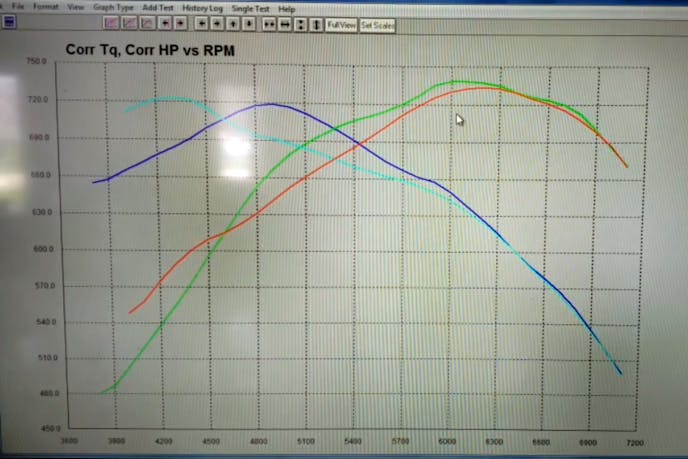The image size is (688, 459).
Task: Open the Add Test menu
Action: click(158, 7)
